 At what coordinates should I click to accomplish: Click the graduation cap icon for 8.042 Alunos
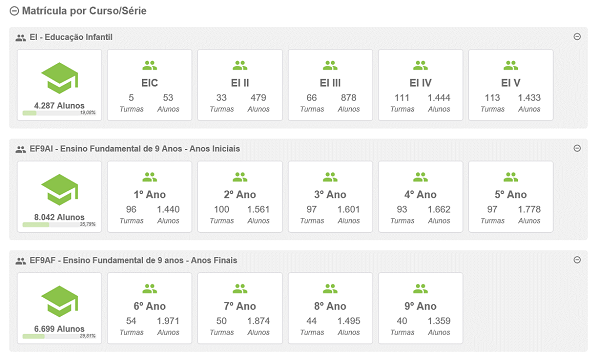click(x=60, y=189)
